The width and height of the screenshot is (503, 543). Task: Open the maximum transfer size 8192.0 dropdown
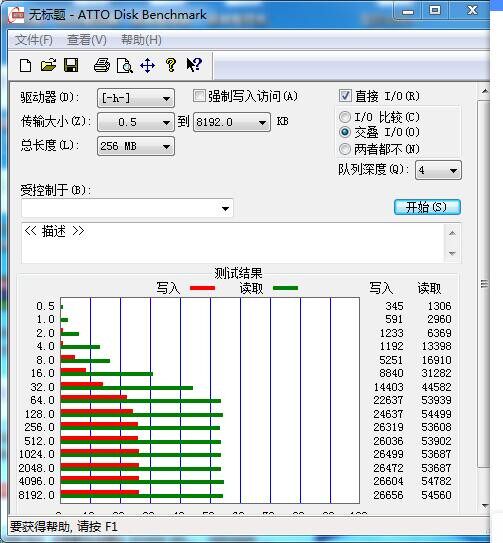[x=232, y=122]
